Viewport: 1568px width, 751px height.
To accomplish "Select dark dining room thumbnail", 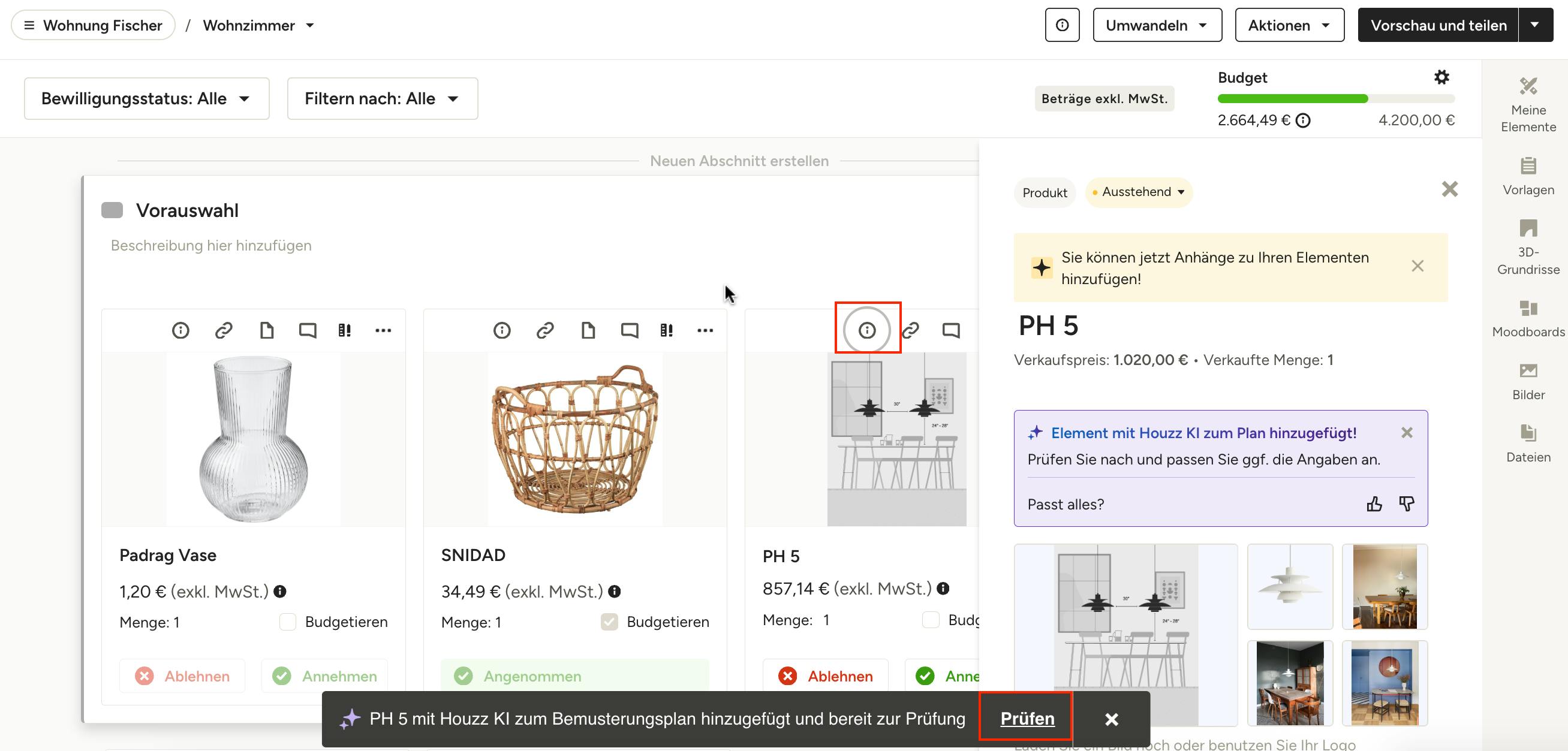I will coord(1290,683).
